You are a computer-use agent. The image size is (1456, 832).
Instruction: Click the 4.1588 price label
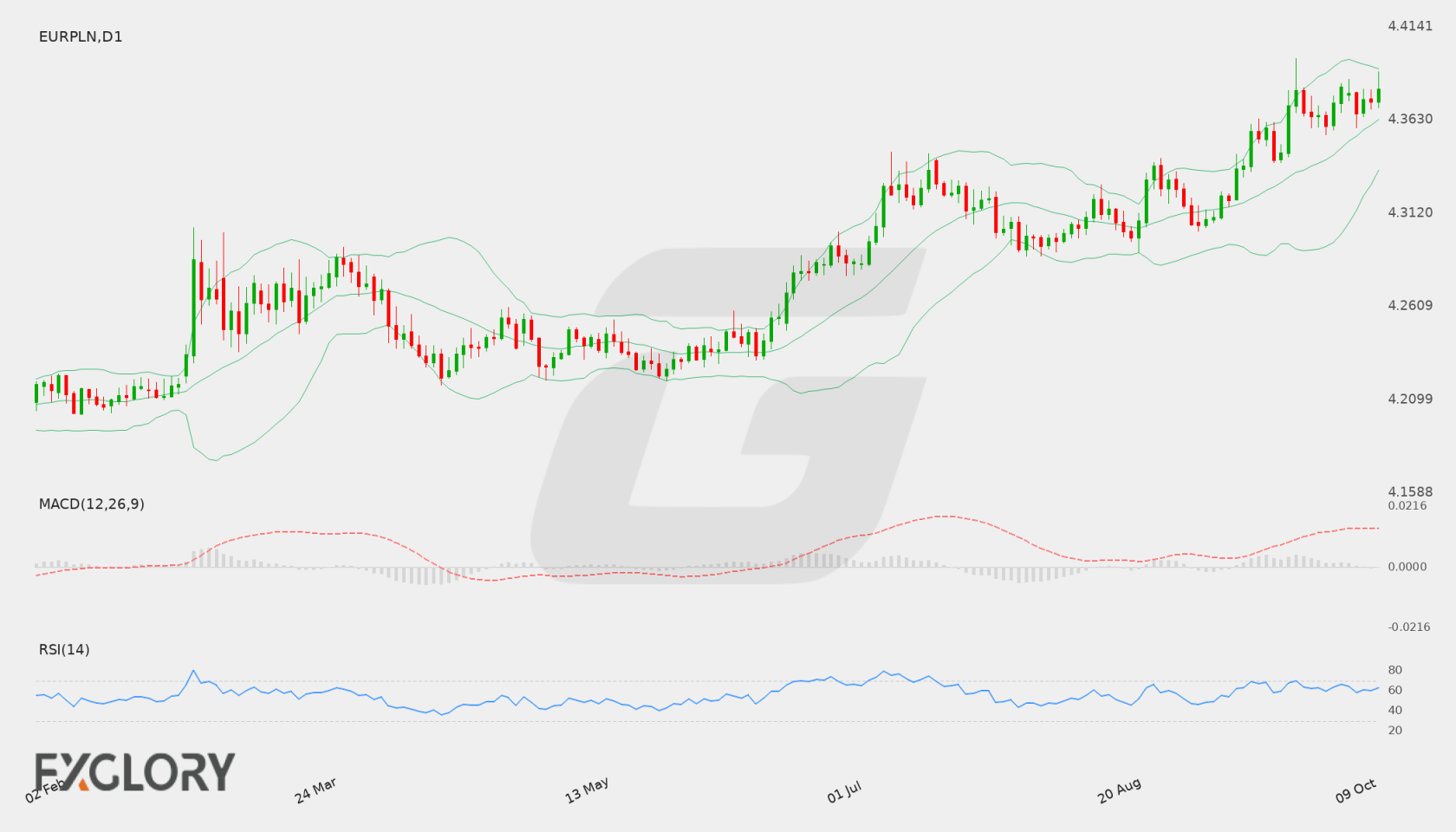tap(1410, 491)
